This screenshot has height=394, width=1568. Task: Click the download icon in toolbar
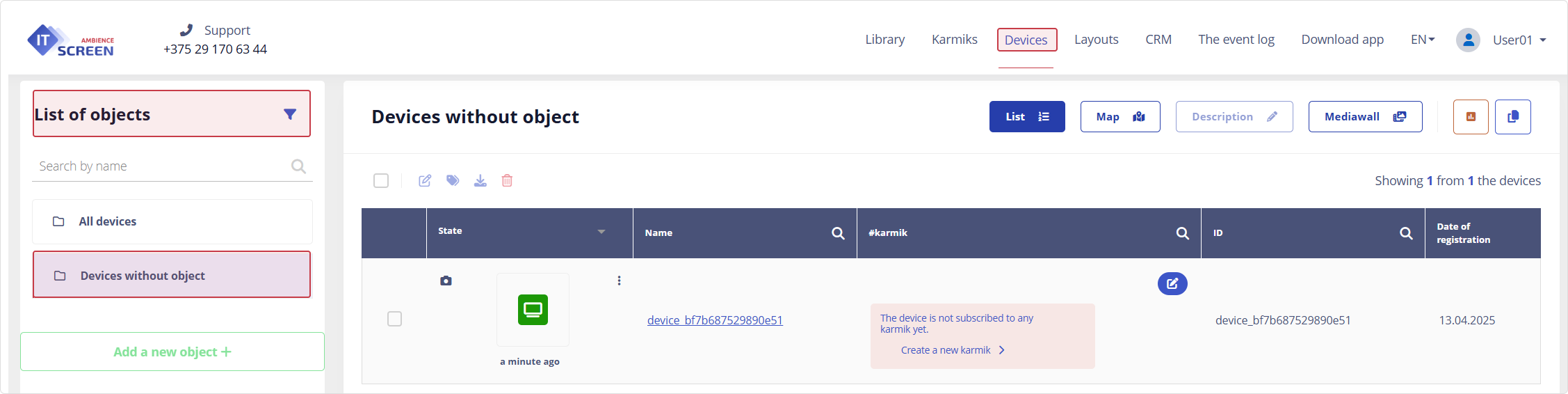pos(480,181)
